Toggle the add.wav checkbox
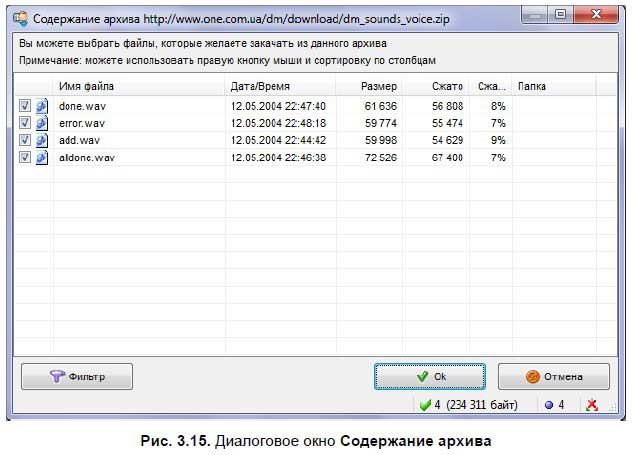633x455 pixels. point(25,140)
